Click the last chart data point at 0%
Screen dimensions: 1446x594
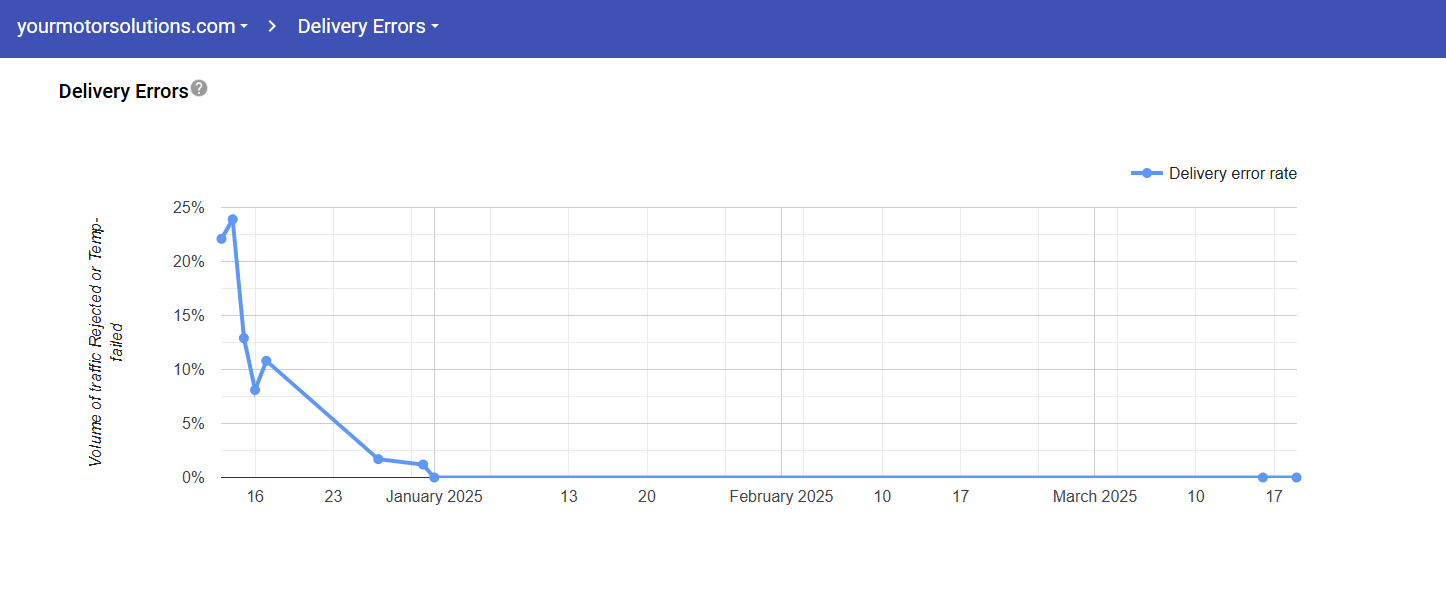pos(1296,477)
